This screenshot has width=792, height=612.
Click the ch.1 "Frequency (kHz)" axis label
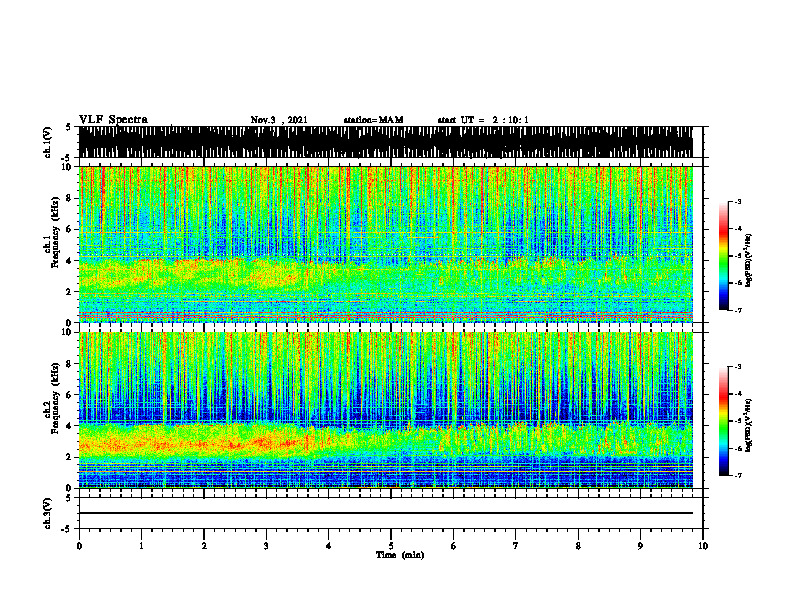coord(55,231)
